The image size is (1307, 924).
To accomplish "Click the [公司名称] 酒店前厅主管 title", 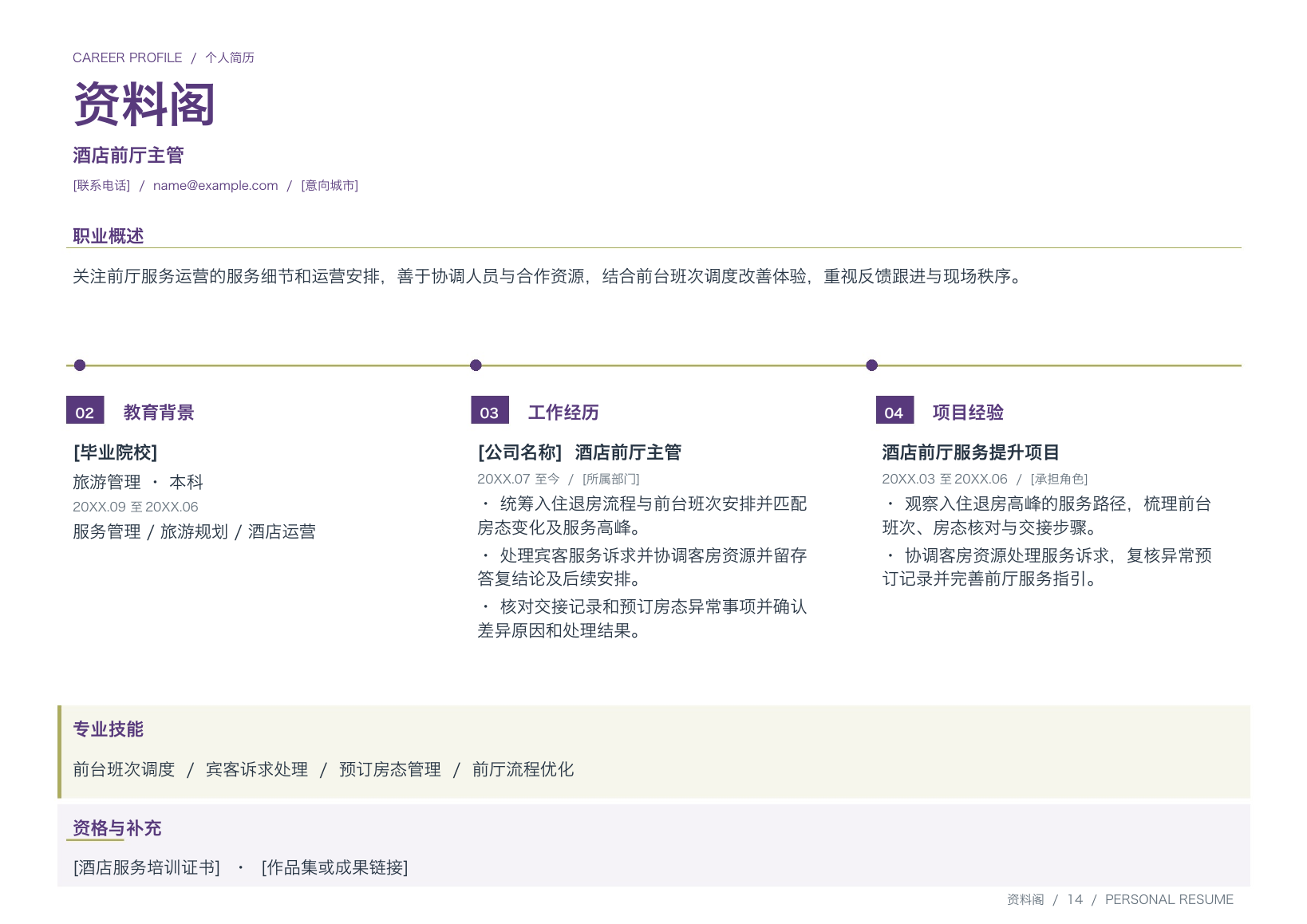I will click(579, 452).
